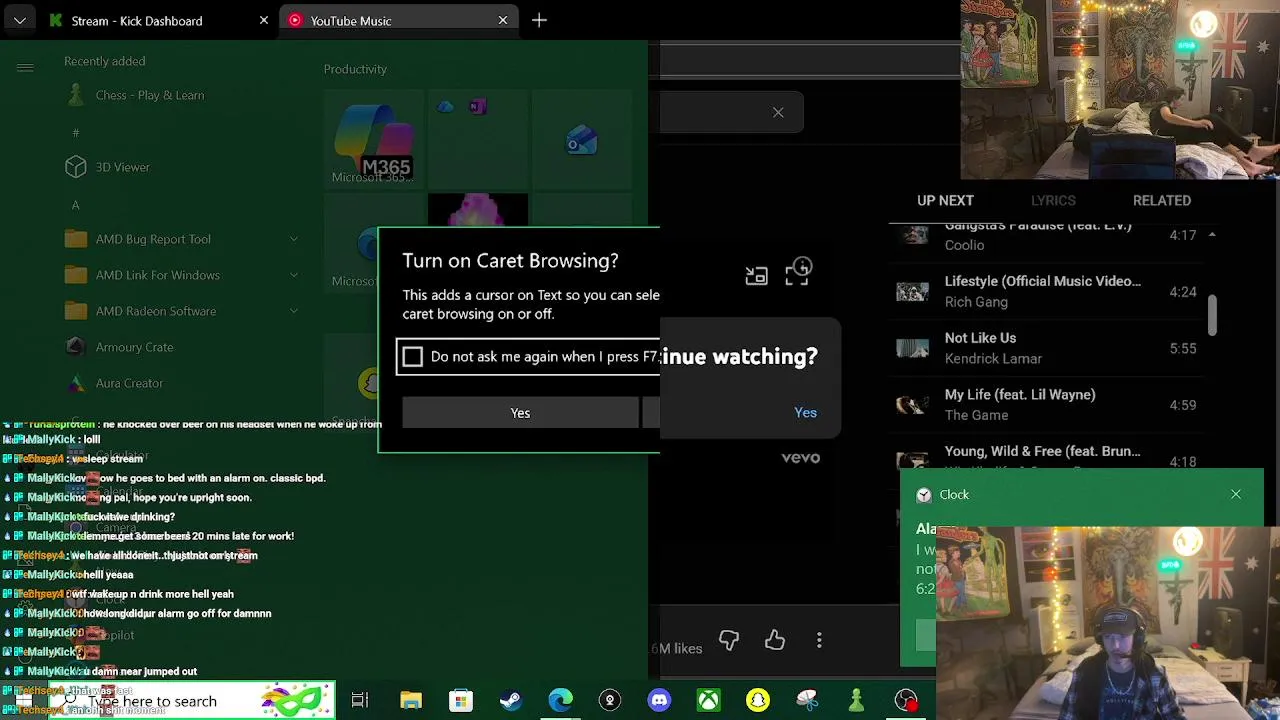Open the three-dot more actions menu

[819, 640]
